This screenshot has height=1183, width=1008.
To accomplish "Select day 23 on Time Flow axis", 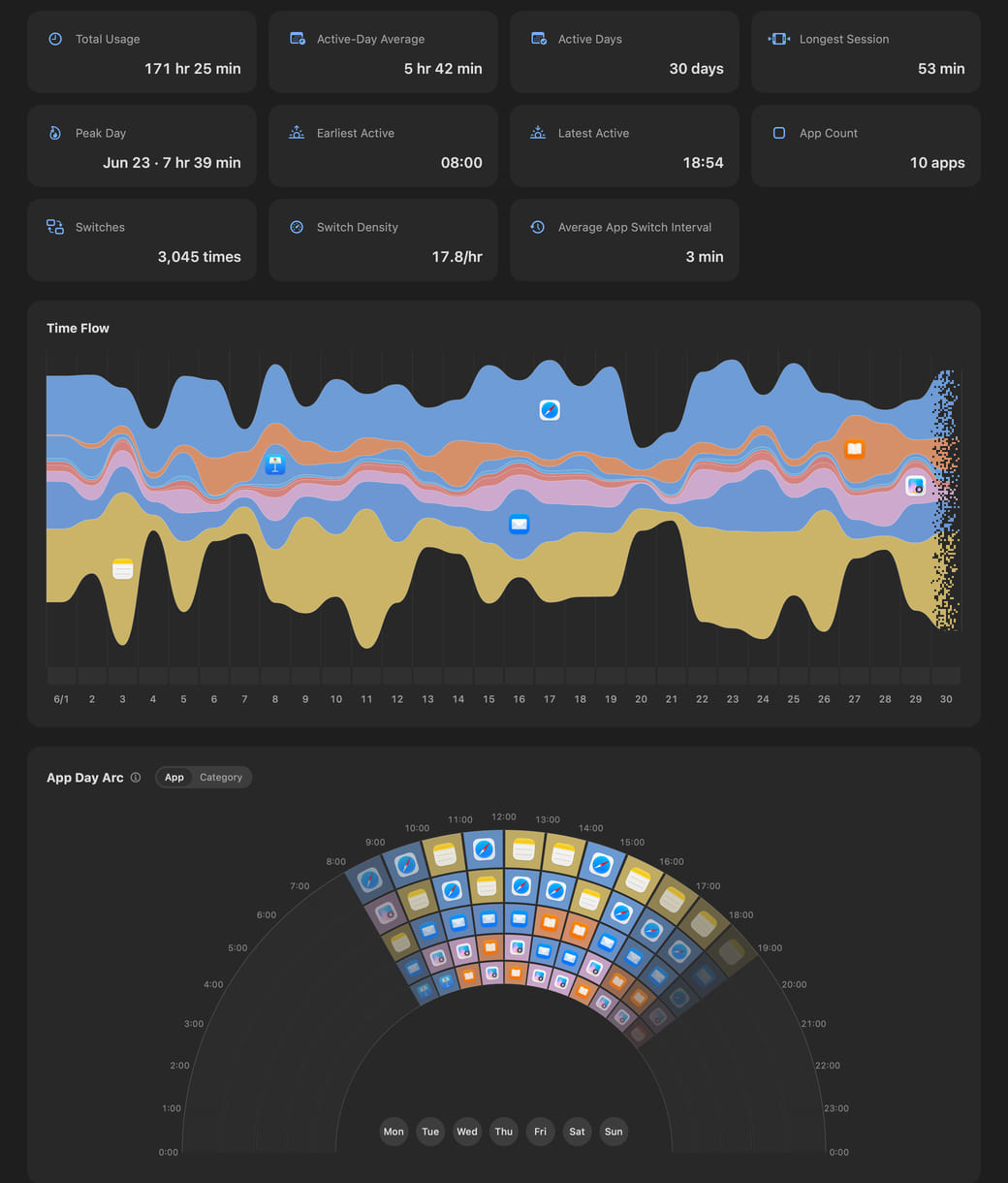I will 733,699.
